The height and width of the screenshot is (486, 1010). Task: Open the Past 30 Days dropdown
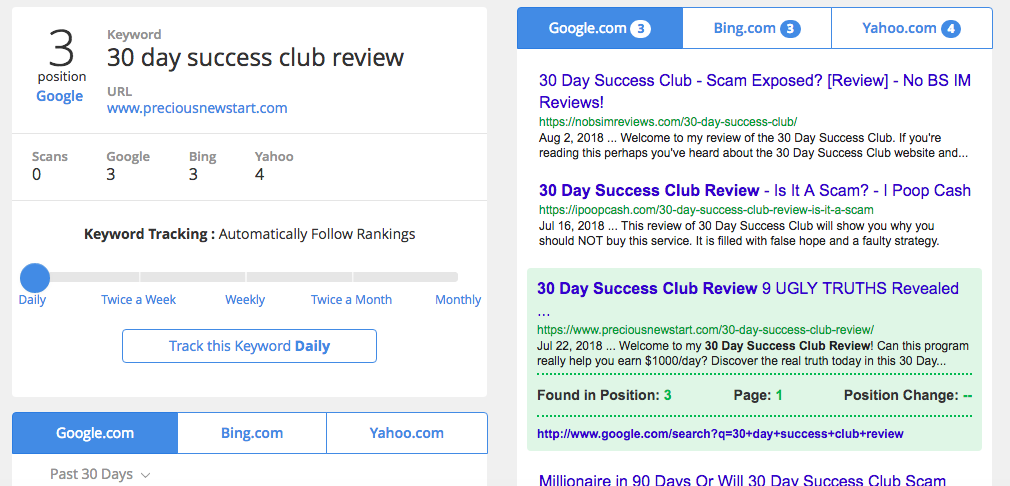coord(100,474)
